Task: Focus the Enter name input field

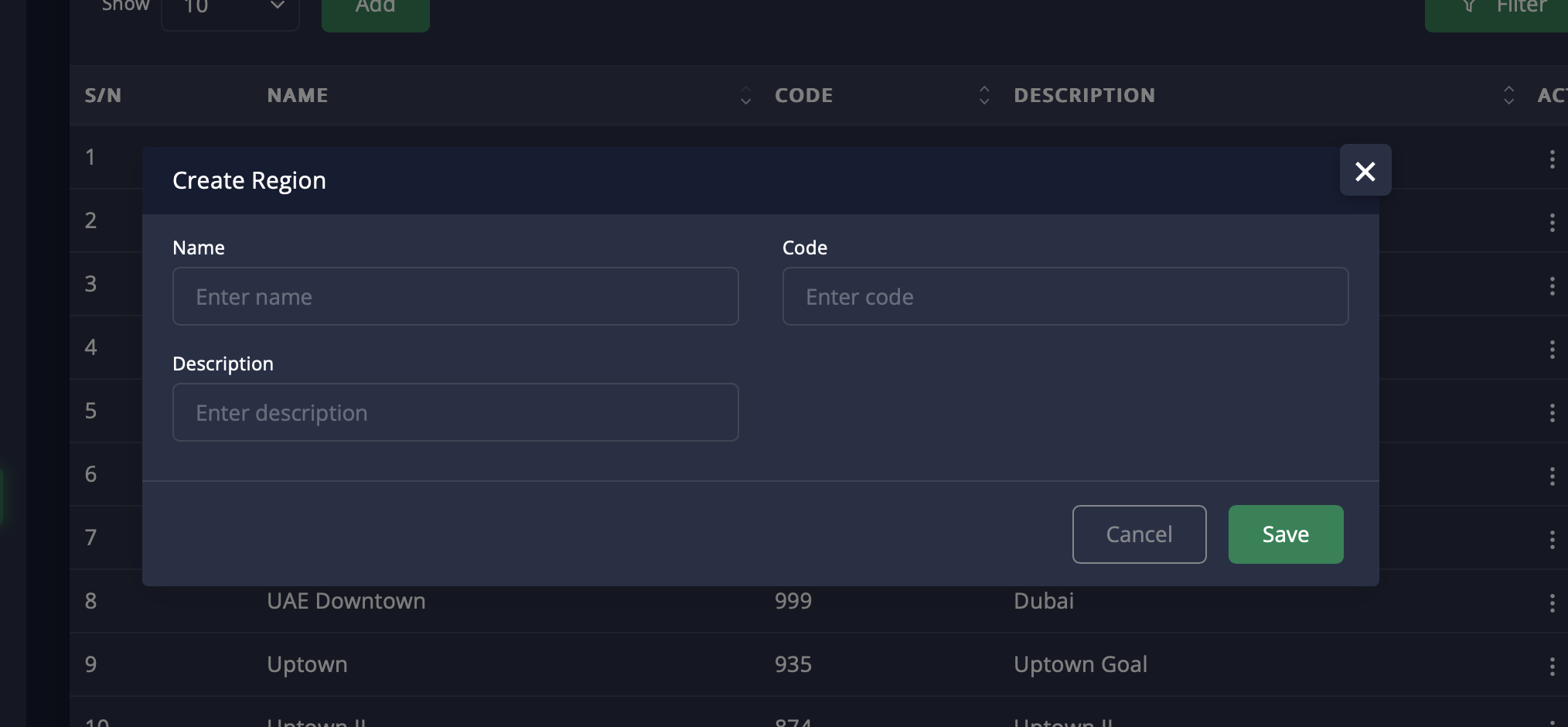Action: coord(455,296)
